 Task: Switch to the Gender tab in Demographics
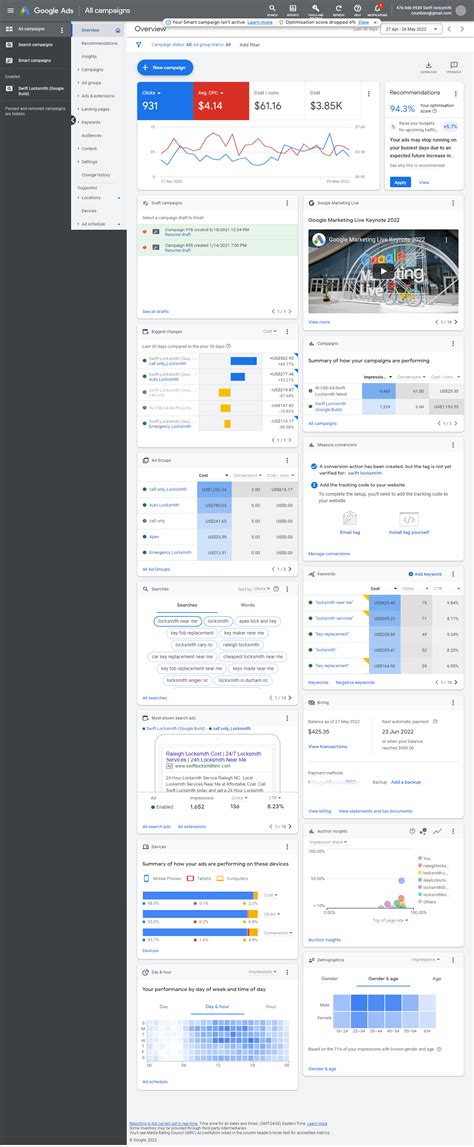330,978
